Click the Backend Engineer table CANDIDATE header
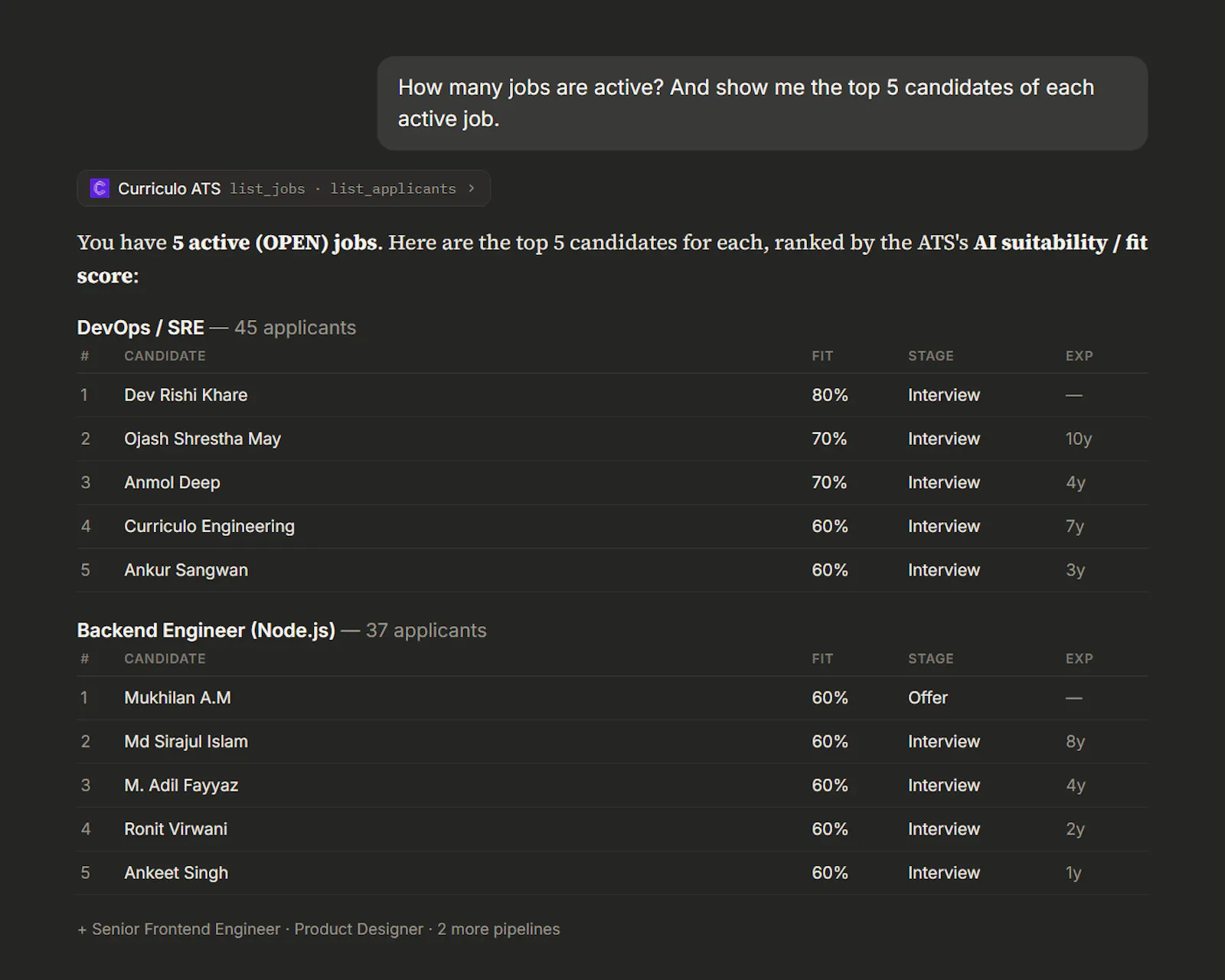This screenshot has height=980, width=1225. (165, 658)
